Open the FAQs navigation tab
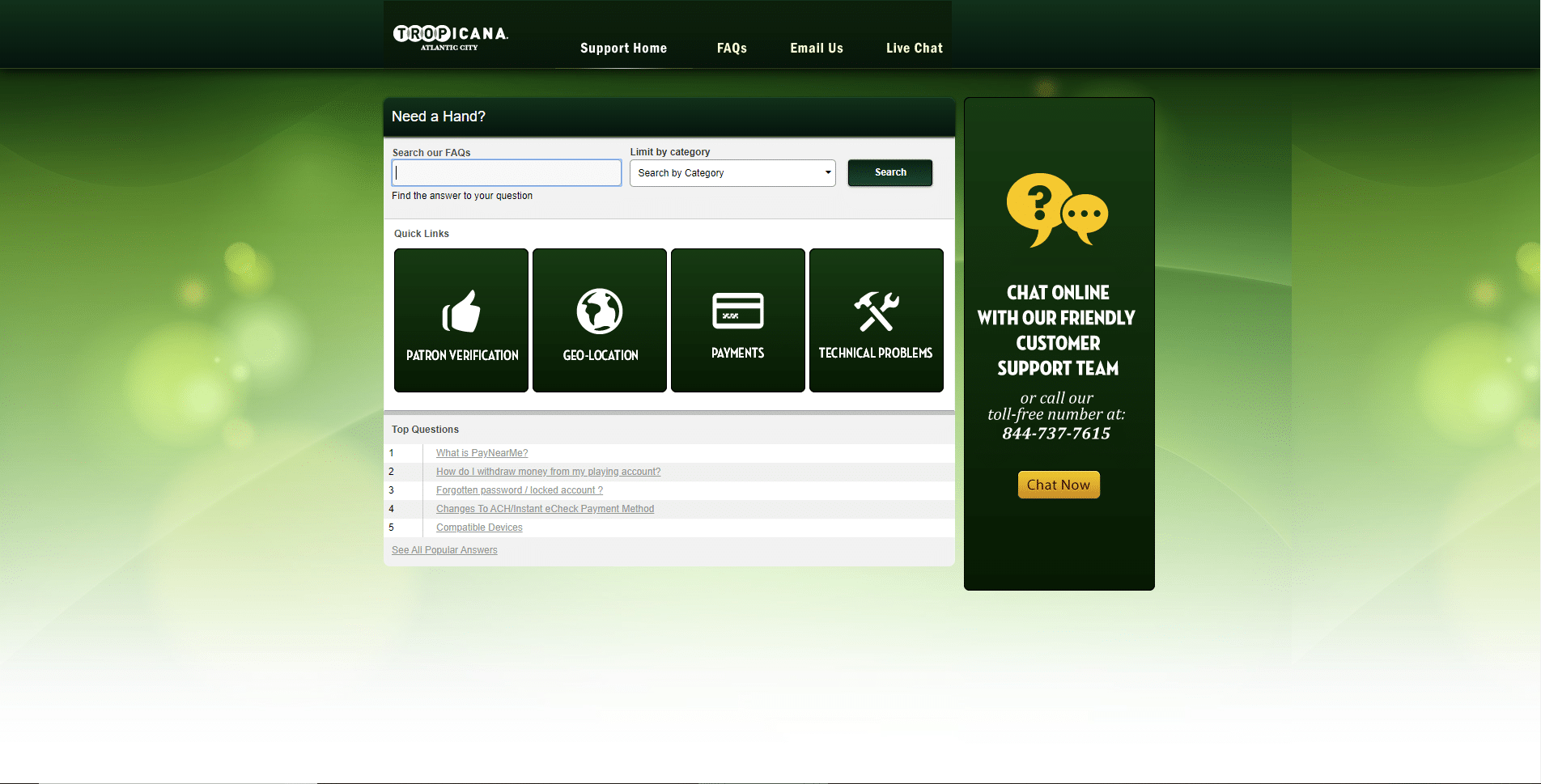This screenshot has height=784, width=1541. 732,49
